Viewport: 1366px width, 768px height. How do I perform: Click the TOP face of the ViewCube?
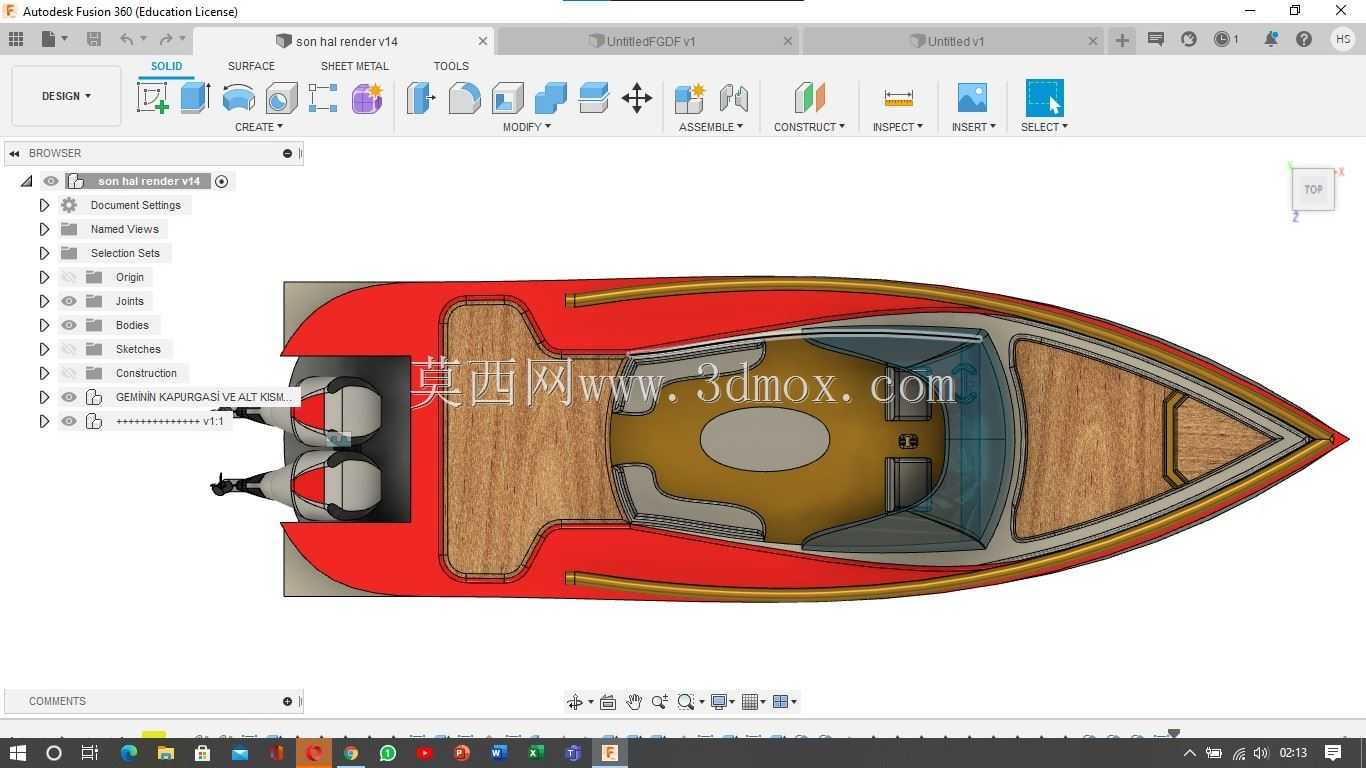1313,189
